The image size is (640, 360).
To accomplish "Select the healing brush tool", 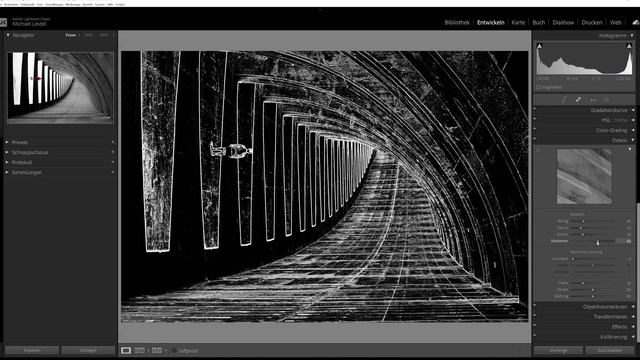I will [x=578, y=100].
